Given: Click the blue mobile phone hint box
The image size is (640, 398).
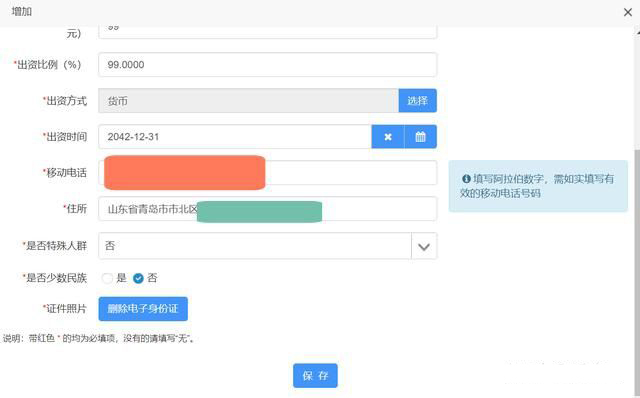Looking at the screenshot, I should (x=538, y=186).
